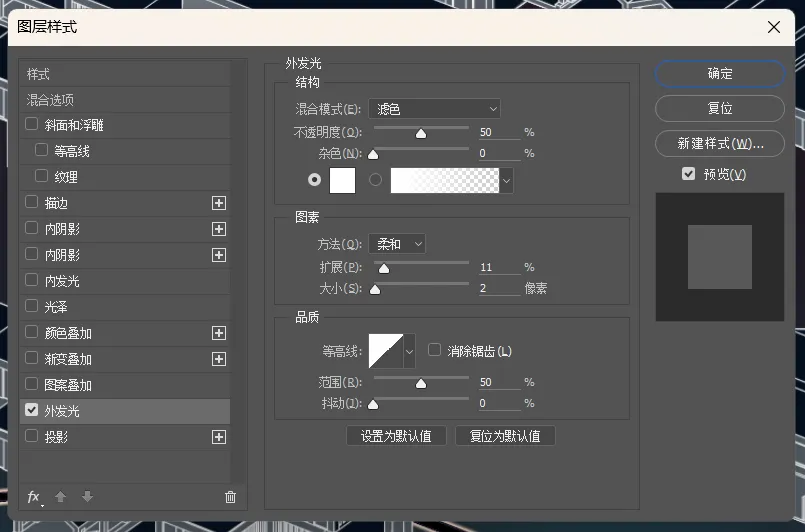Delete effect using the trash icon

click(x=231, y=497)
